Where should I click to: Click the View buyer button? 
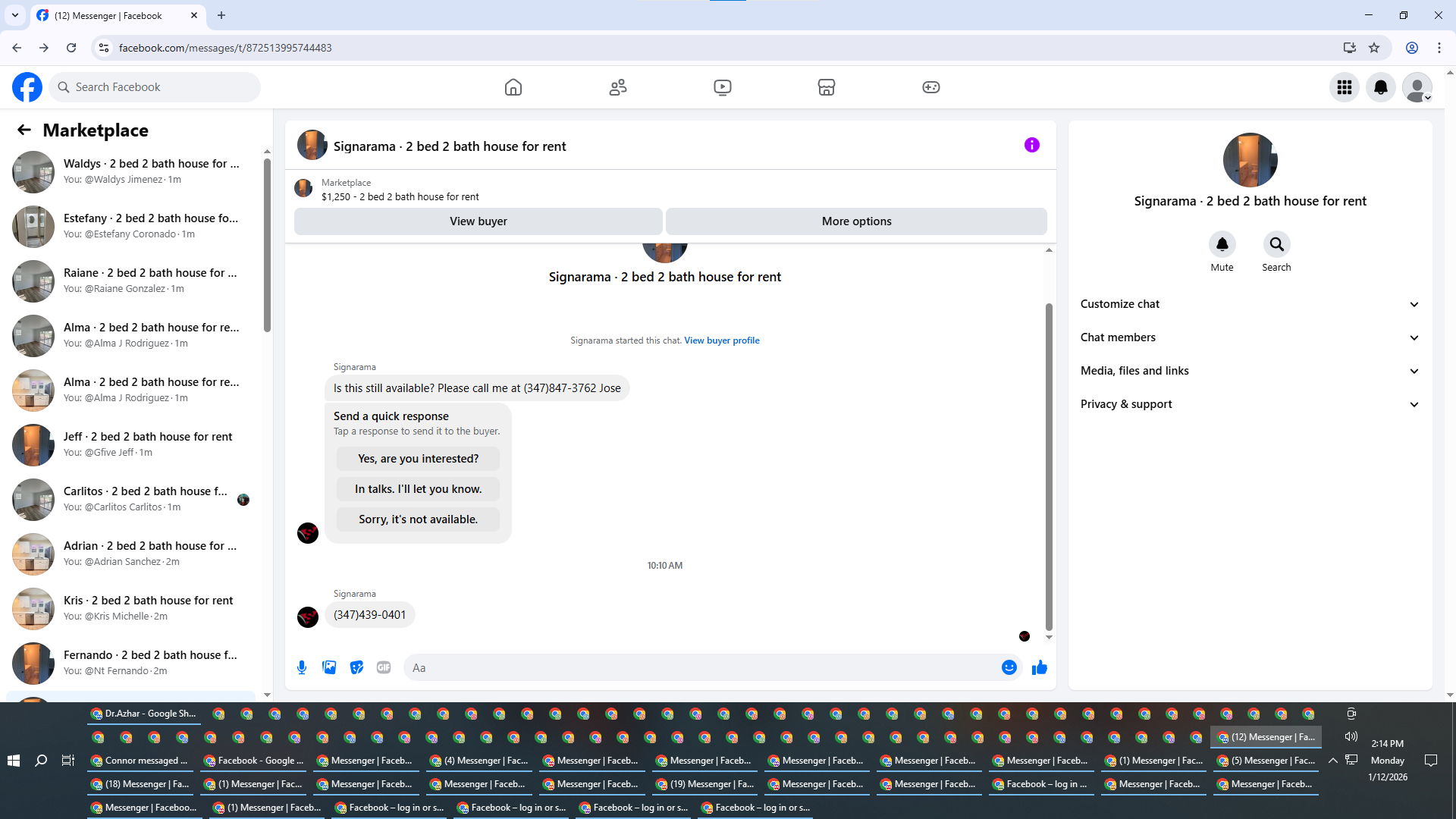pyautogui.click(x=478, y=221)
